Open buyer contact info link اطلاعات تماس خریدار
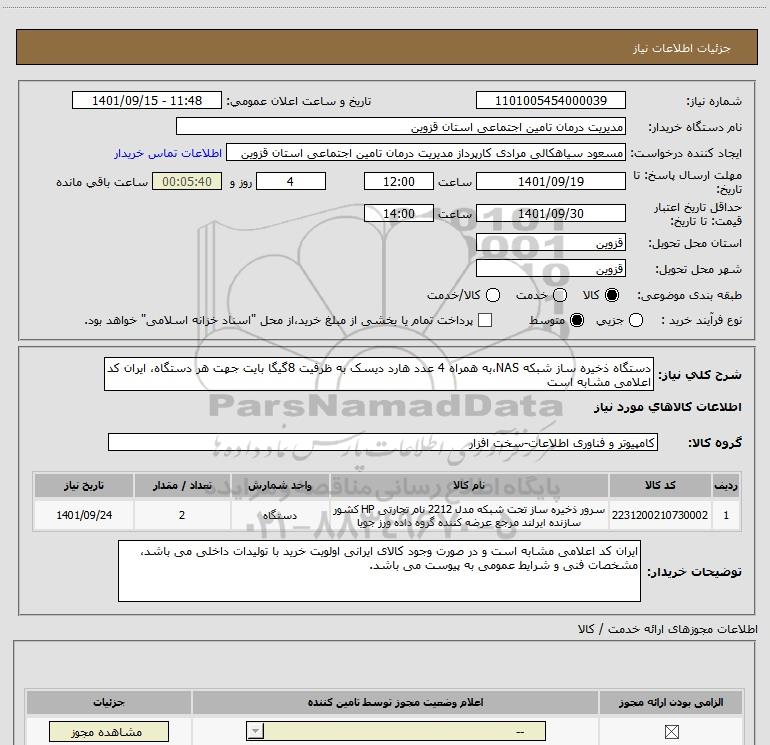The image size is (770, 745). pos(168,153)
